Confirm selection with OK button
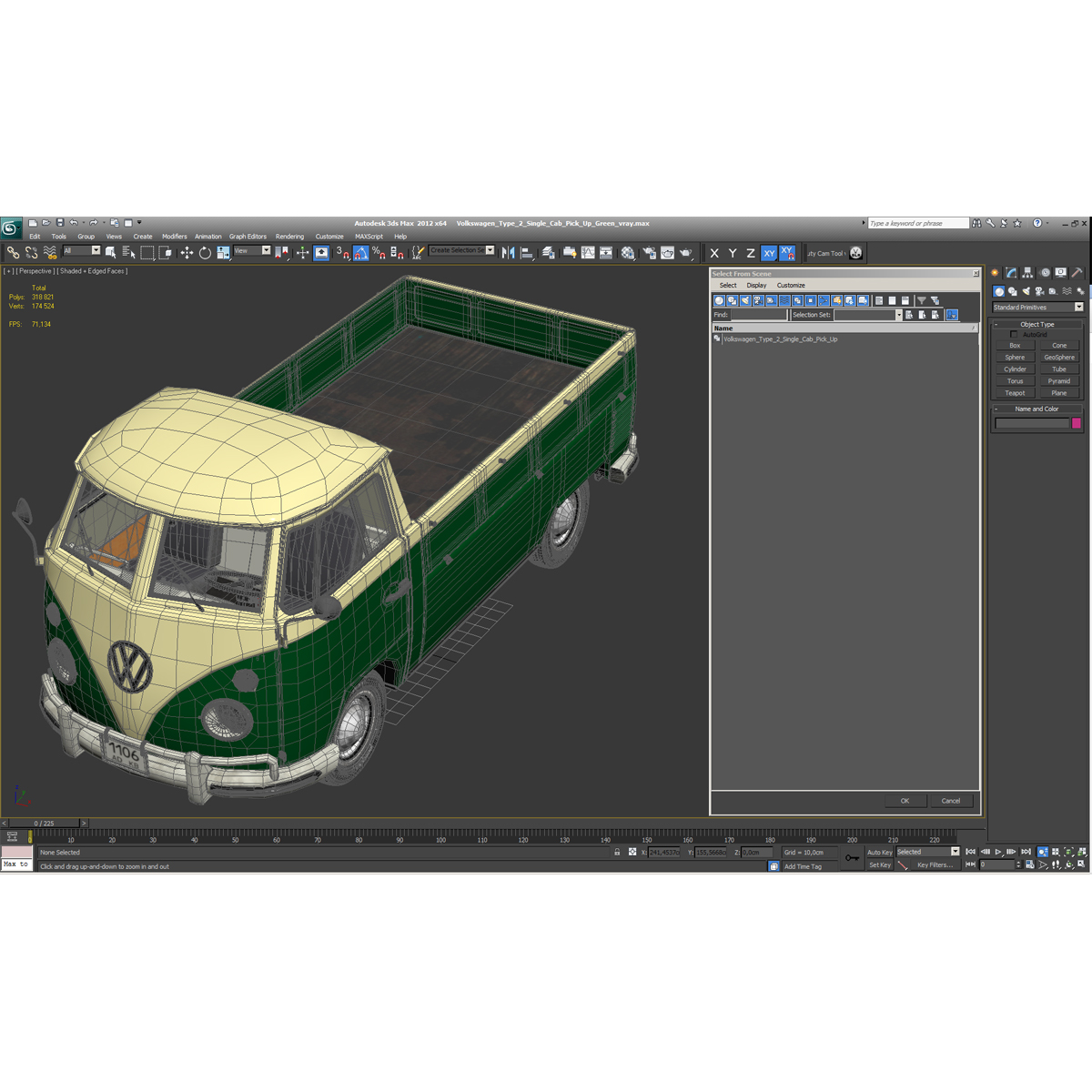1092x1092 pixels. click(x=905, y=801)
